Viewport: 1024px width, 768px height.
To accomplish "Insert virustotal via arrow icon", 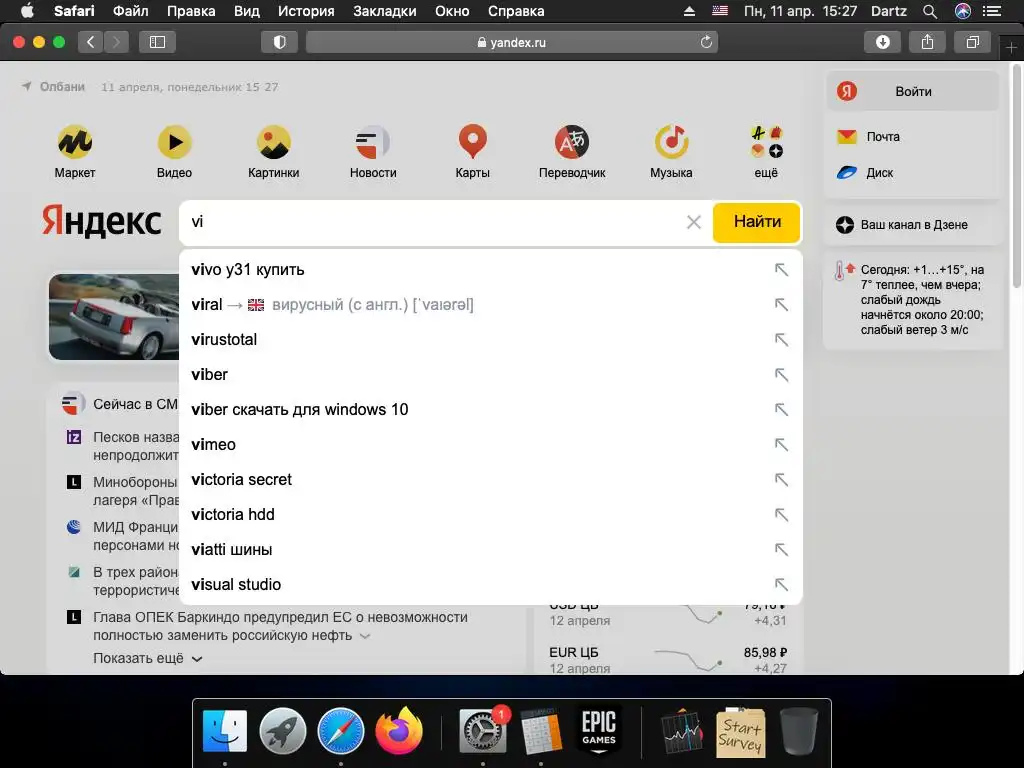I will pyautogui.click(x=781, y=340).
